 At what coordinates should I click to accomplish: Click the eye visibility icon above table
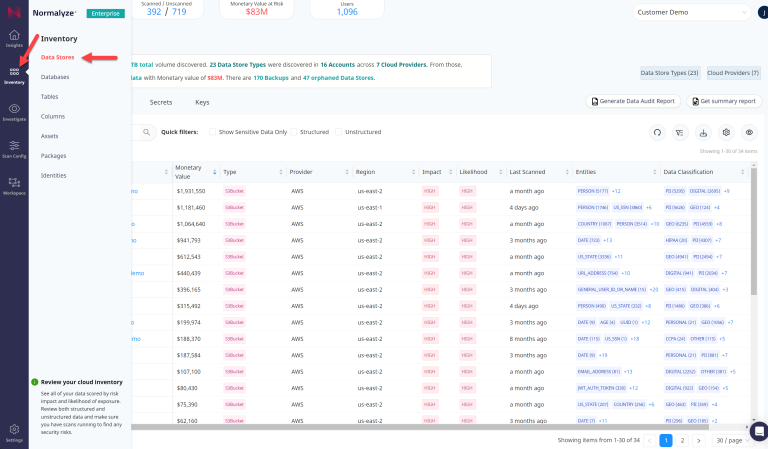pyautogui.click(x=749, y=132)
